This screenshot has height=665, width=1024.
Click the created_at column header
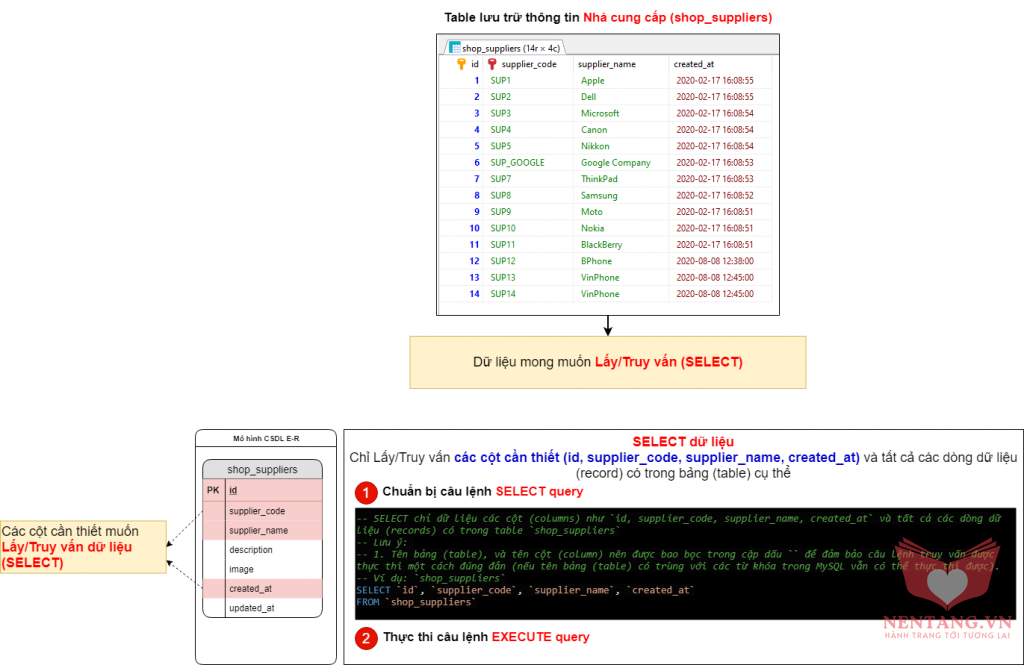(x=694, y=64)
